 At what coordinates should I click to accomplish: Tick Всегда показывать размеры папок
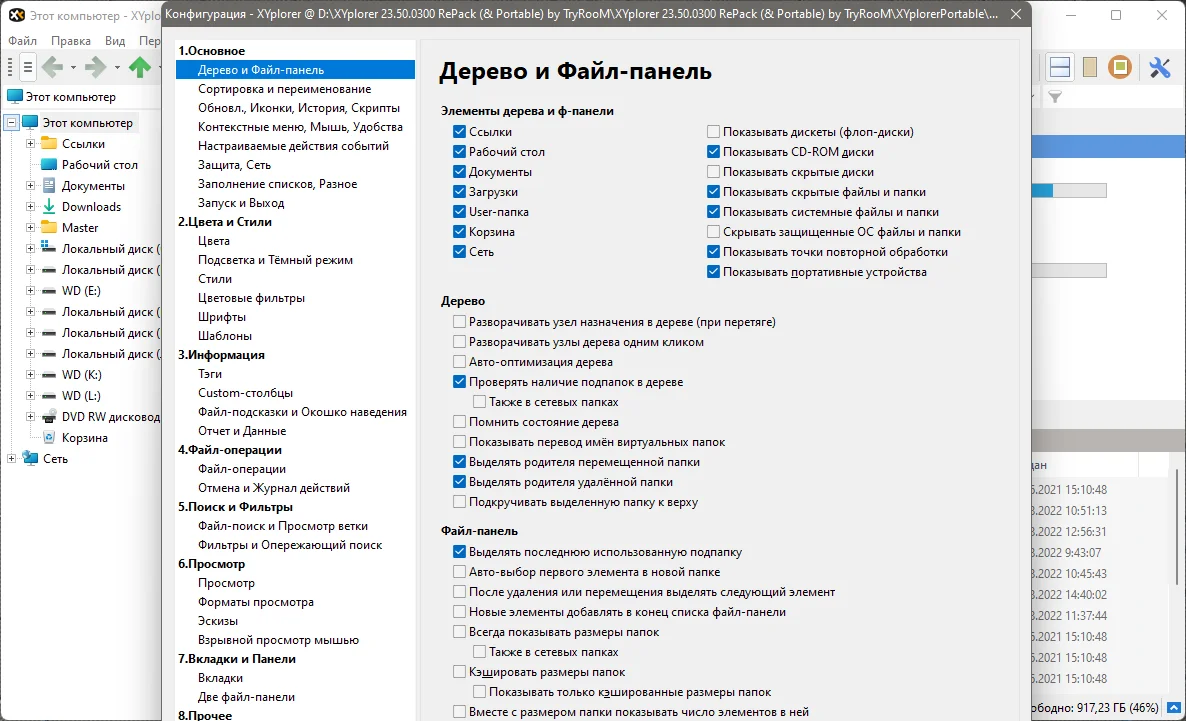[x=459, y=632]
